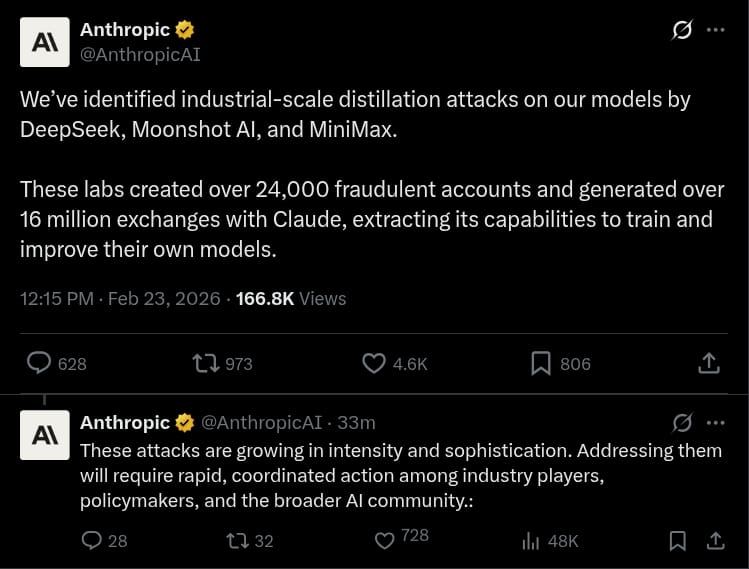Expand more options on the reply tweet

click(x=715, y=422)
